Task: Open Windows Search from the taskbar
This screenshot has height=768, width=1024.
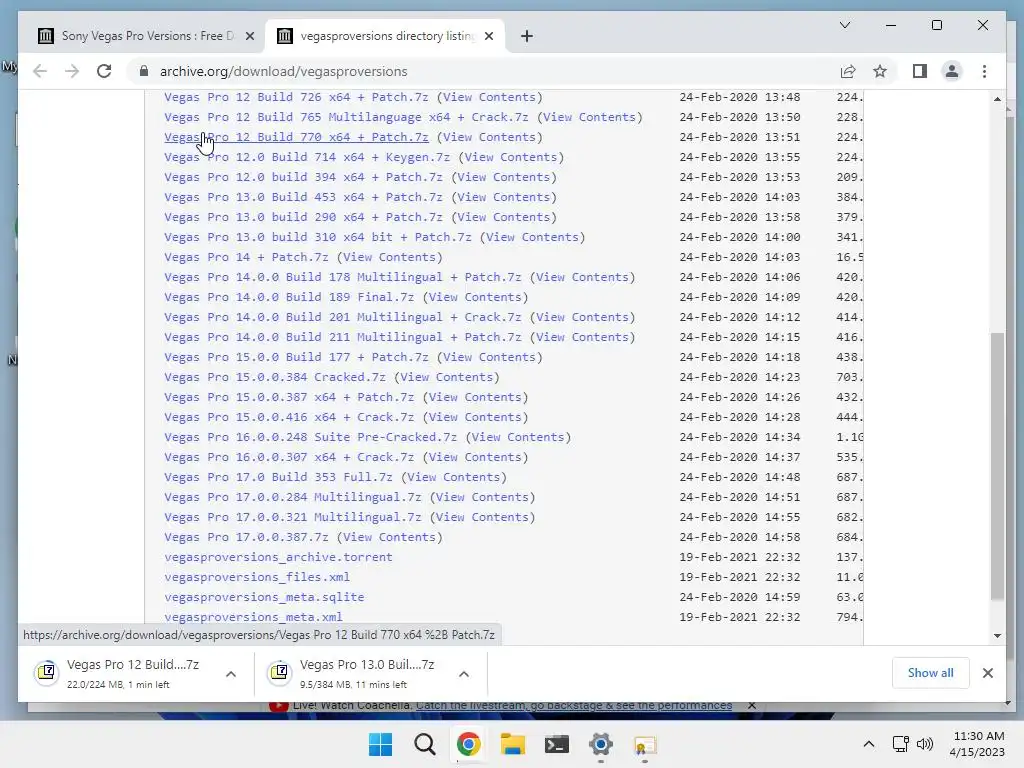Action: click(425, 744)
